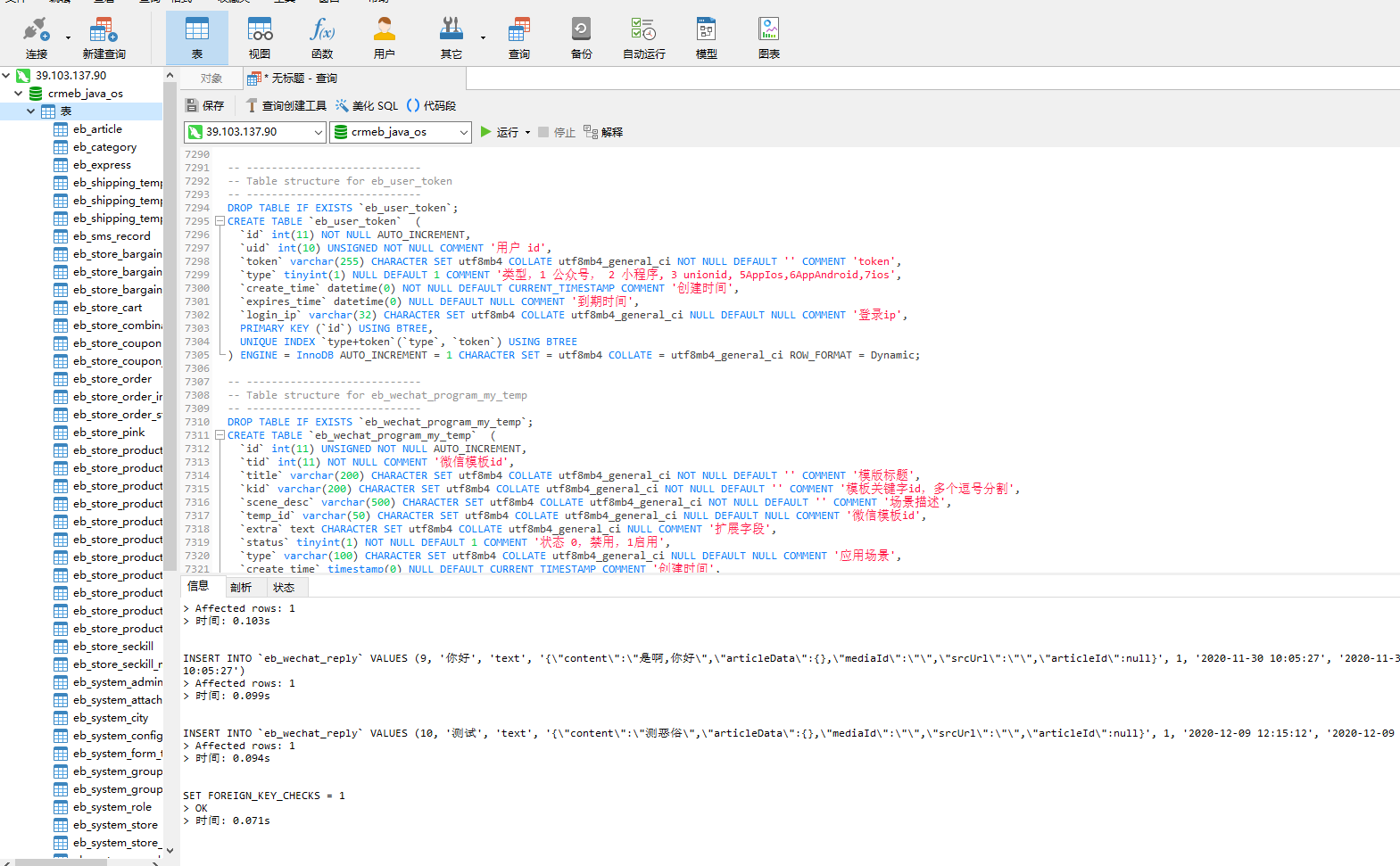Click 美化 SQL beautify button

[x=367, y=105]
